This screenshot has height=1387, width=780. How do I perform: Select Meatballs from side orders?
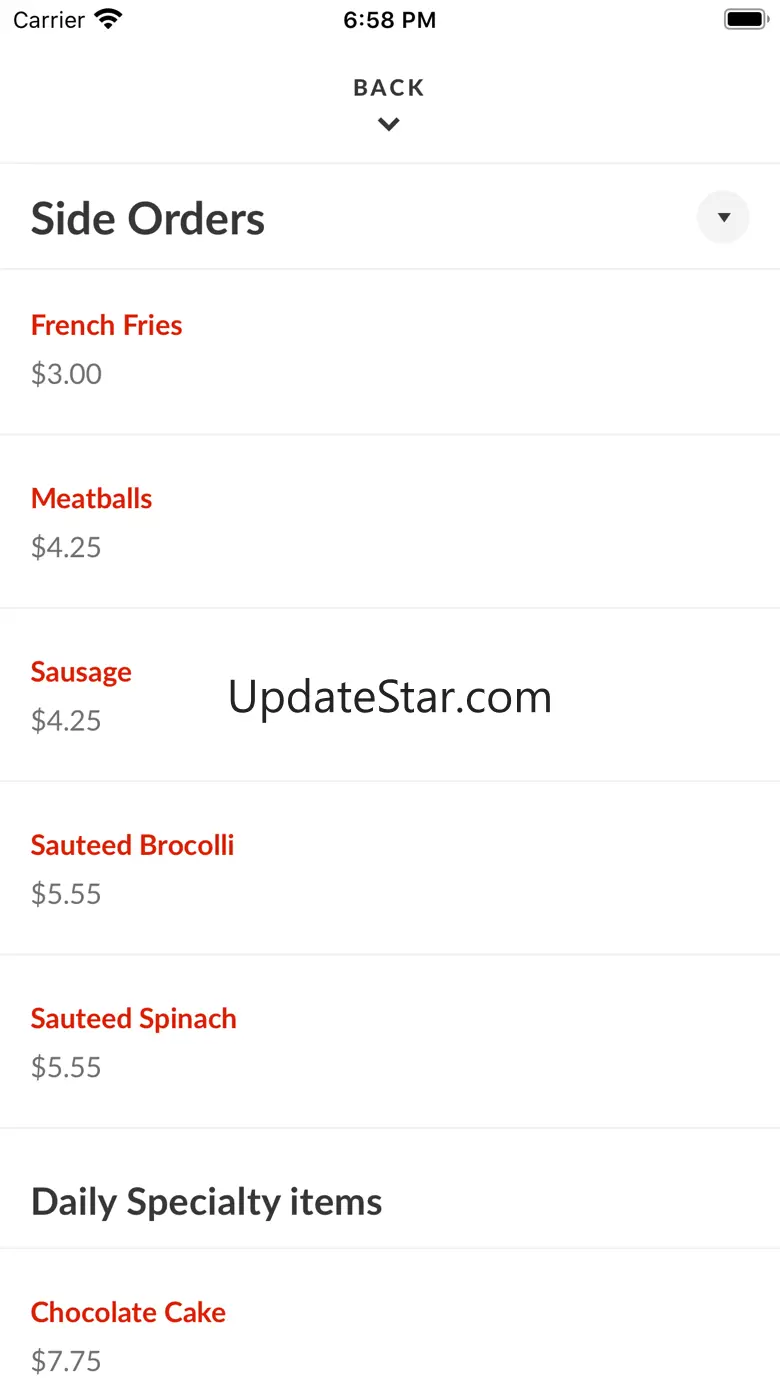(92, 498)
